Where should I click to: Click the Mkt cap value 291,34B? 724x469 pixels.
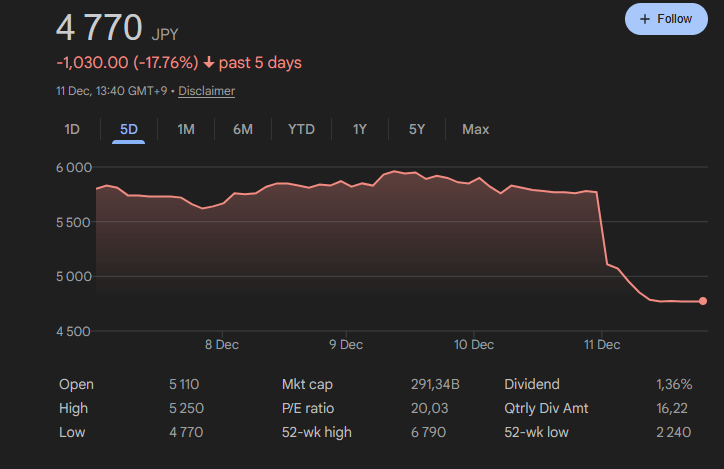435,384
